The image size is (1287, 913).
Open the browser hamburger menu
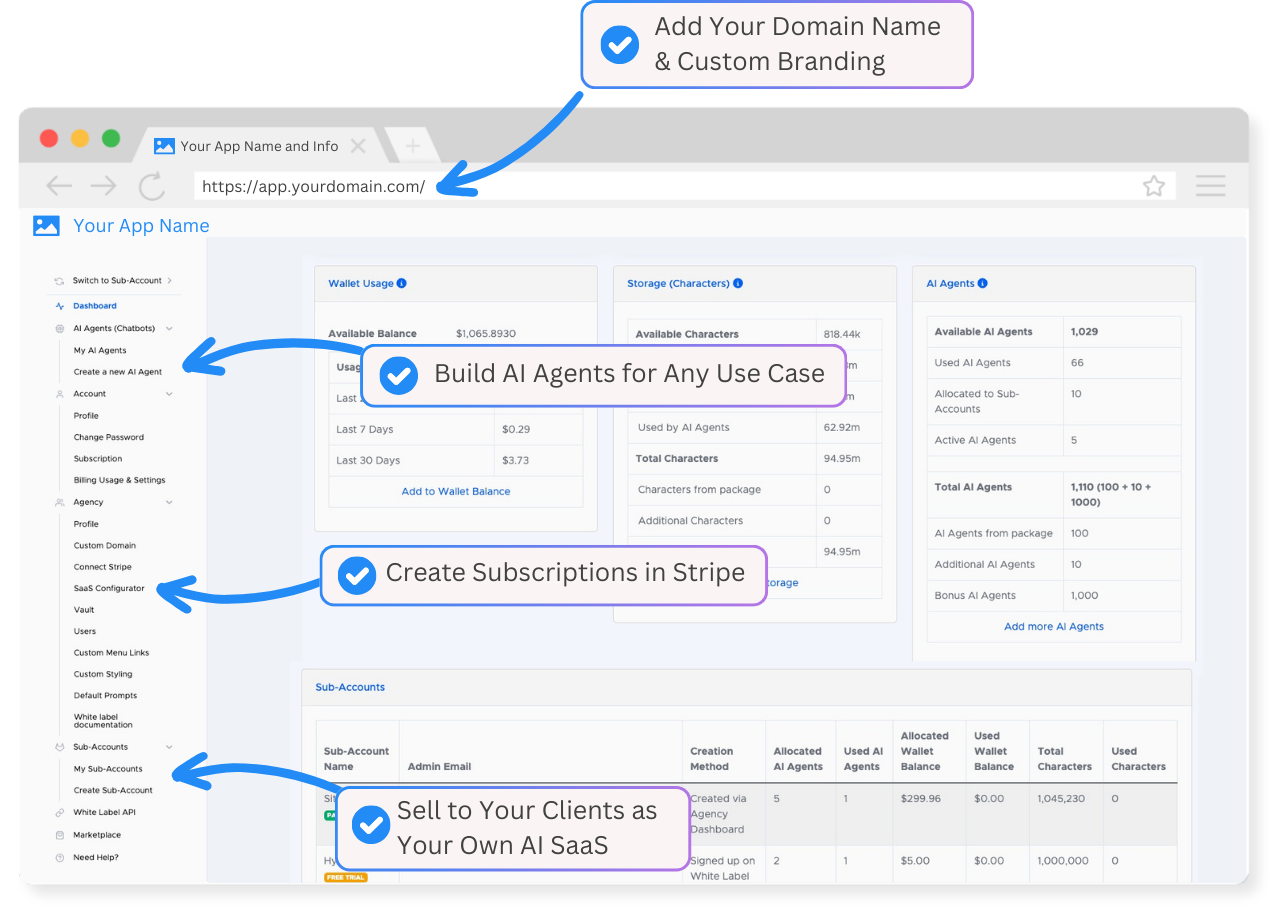click(x=1210, y=186)
